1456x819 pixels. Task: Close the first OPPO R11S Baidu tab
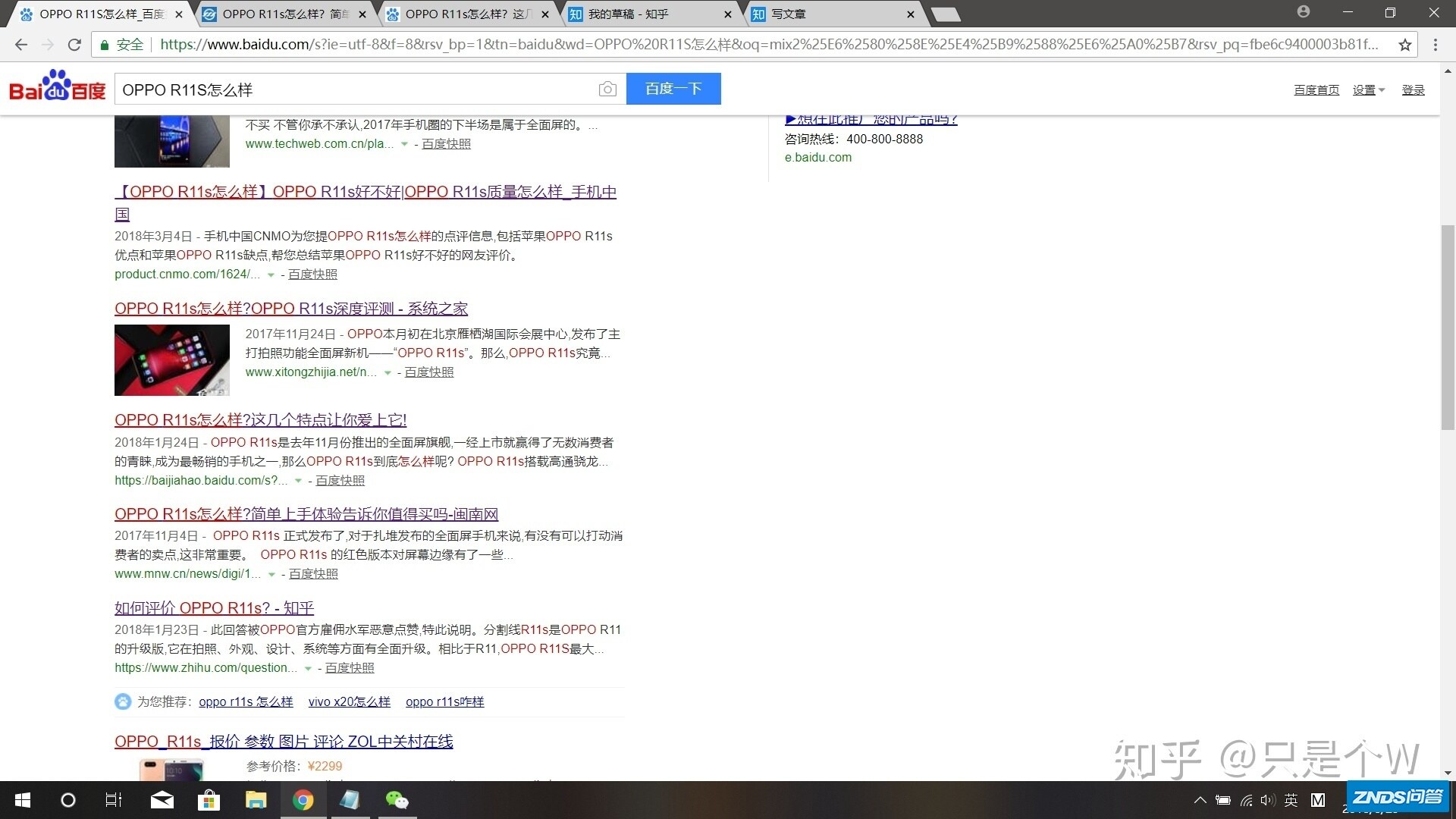(179, 14)
